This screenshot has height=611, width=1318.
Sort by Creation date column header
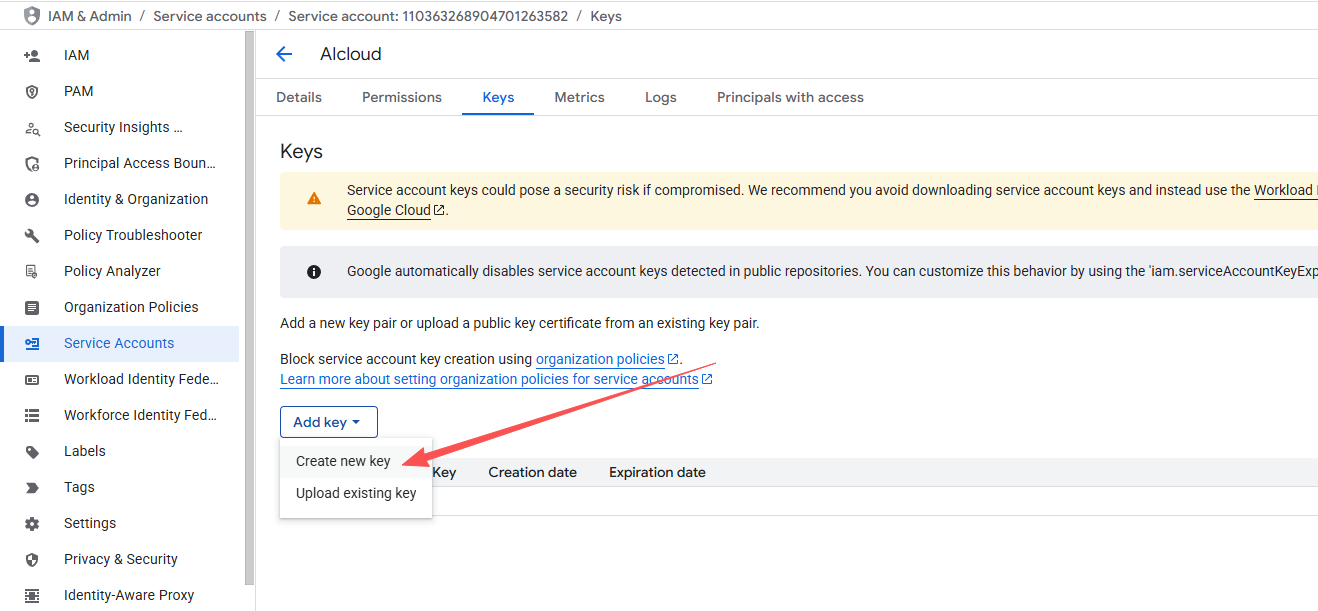click(x=532, y=472)
